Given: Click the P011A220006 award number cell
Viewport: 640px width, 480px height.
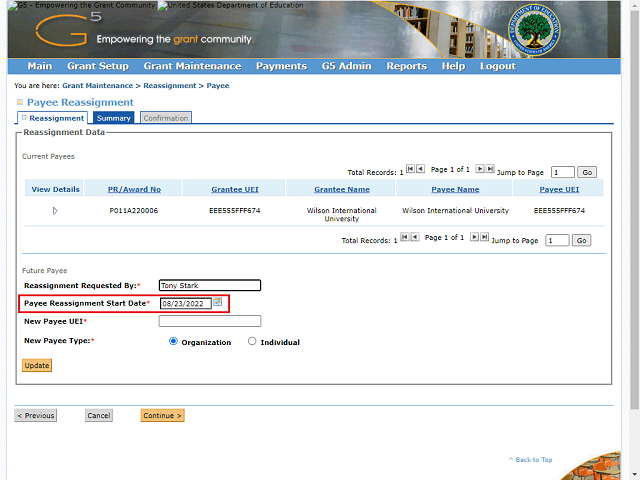Looking at the screenshot, I should click(x=134, y=211).
